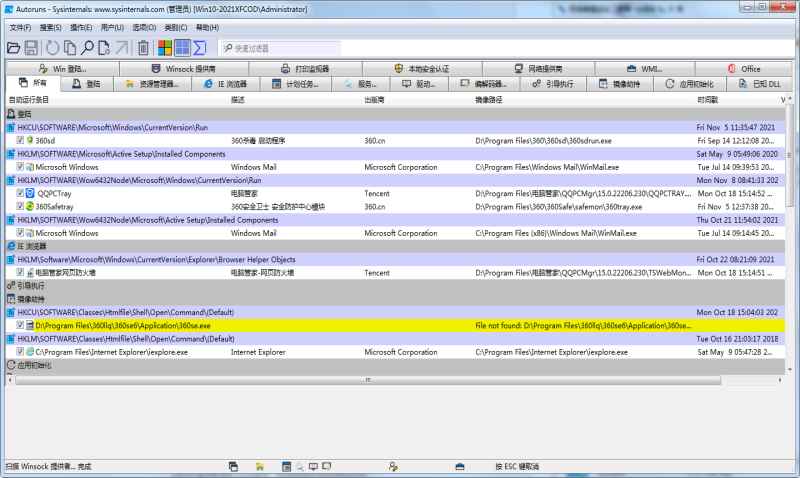The height and width of the screenshot is (478, 800).
Task: Select the HKCU\SOFTWARE\Classes\Htmlfile\Shell\Open\Command row
Action: click(x=395, y=312)
